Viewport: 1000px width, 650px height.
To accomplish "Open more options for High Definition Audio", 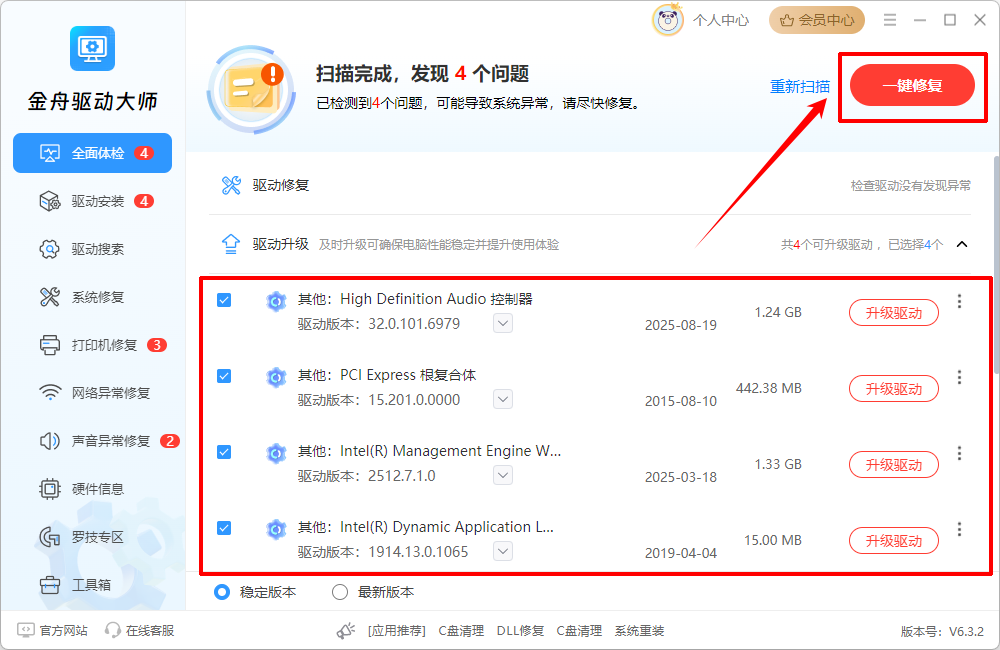I will 959,301.
